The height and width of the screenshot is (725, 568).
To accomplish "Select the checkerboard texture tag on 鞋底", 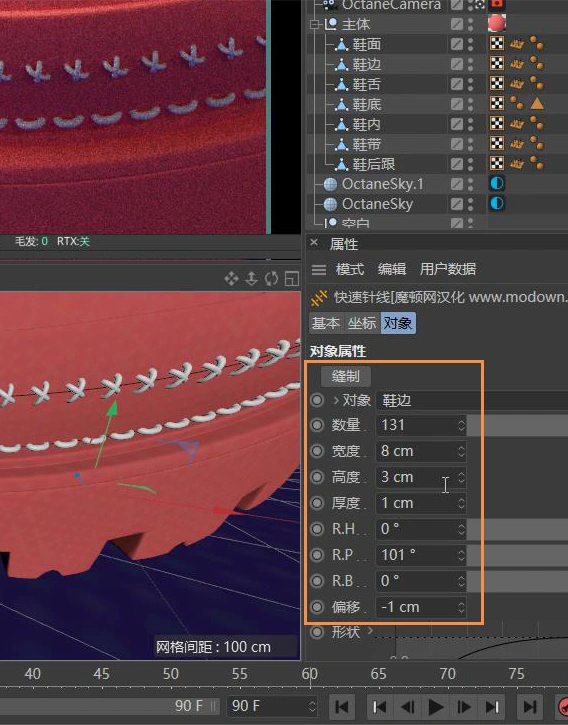I will coord(497,104).
